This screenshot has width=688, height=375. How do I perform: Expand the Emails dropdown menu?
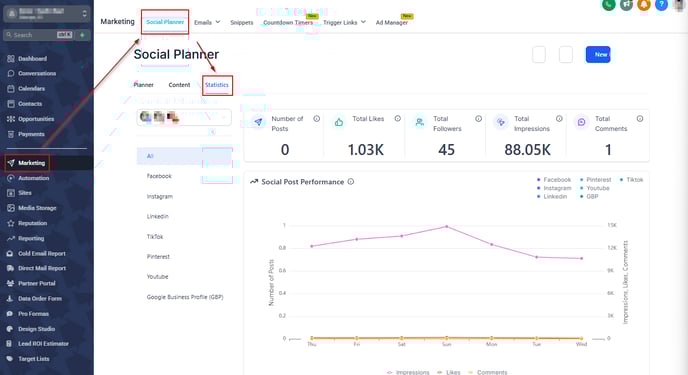coord(207,22)
